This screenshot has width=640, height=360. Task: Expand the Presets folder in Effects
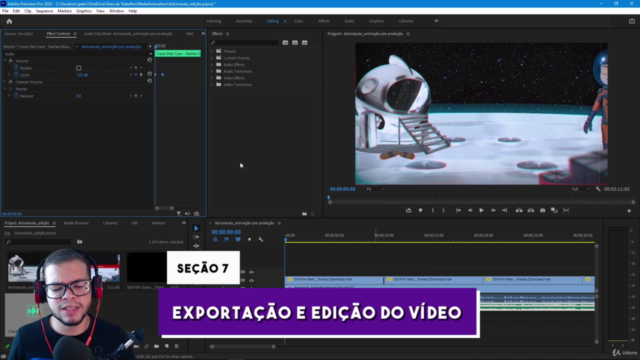(212, 51)
